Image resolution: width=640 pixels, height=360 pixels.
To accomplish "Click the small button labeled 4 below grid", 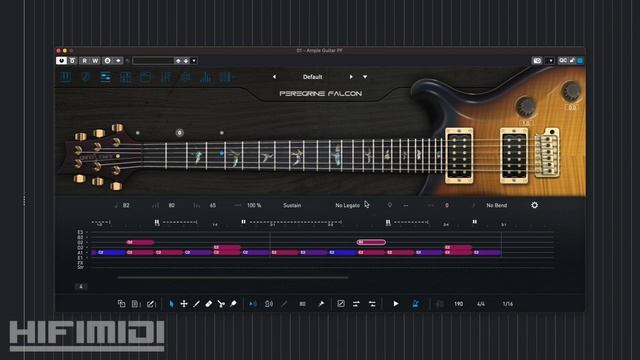I will [x=81, y=287].
